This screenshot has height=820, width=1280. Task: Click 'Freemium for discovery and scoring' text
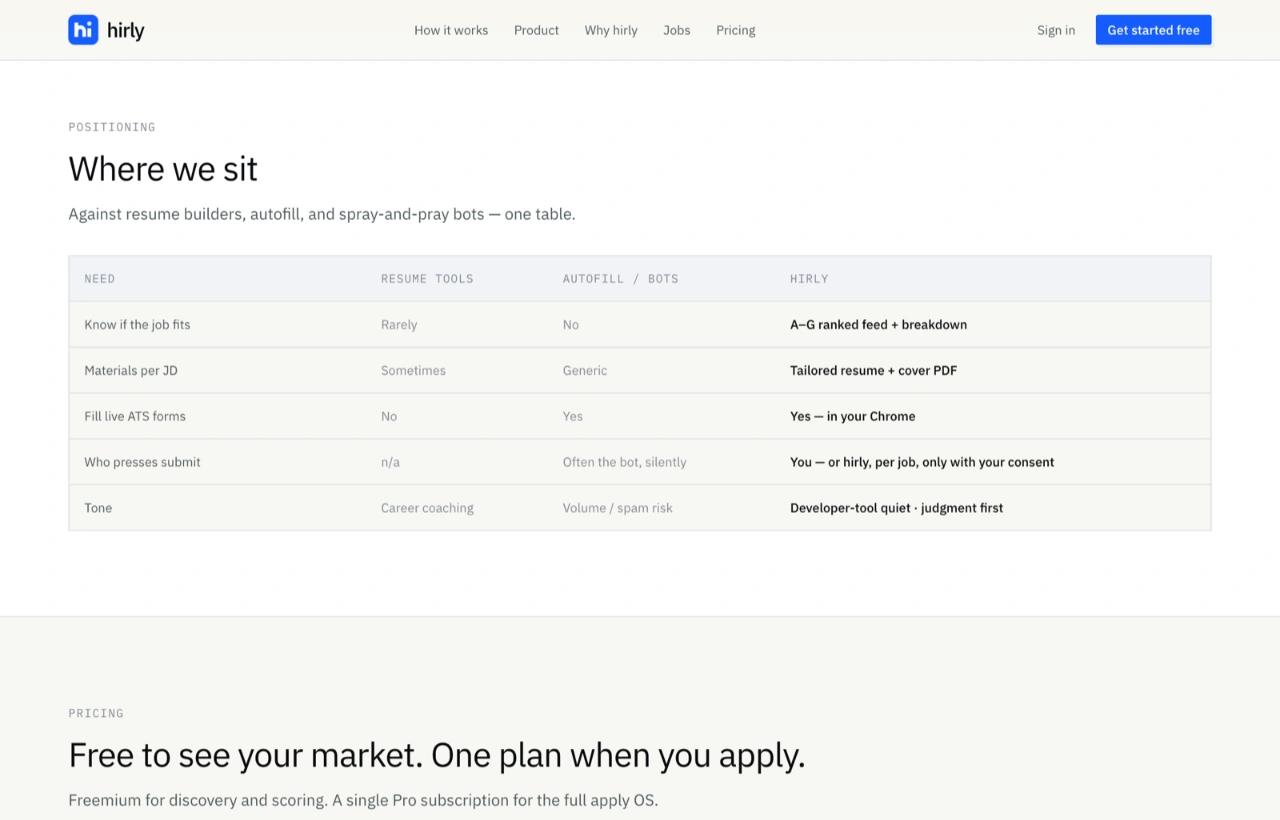coord(363,801)
